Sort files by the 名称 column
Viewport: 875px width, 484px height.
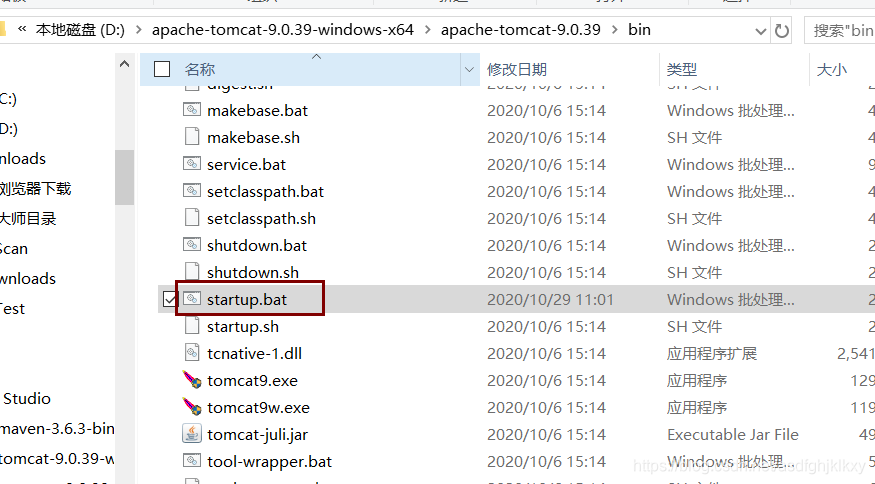(x=200, y=70)
